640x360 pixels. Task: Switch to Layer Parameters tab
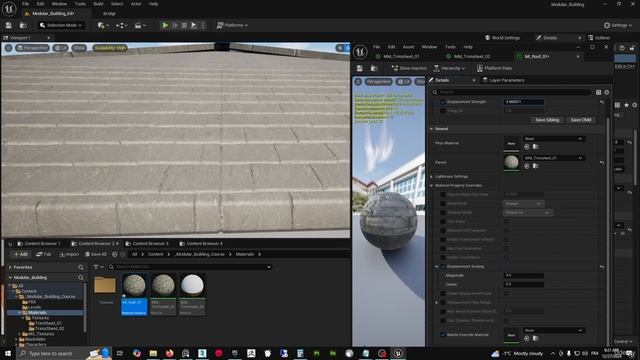click(x=503, y=80)
